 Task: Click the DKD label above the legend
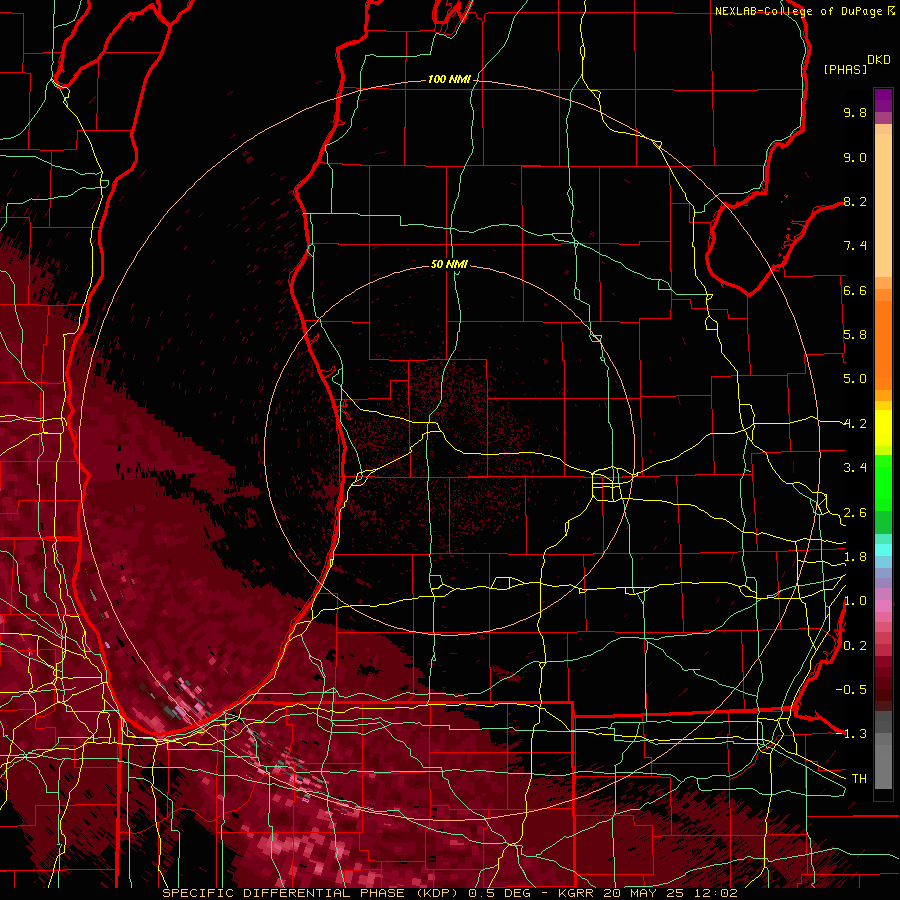click(x=879, y=60)
